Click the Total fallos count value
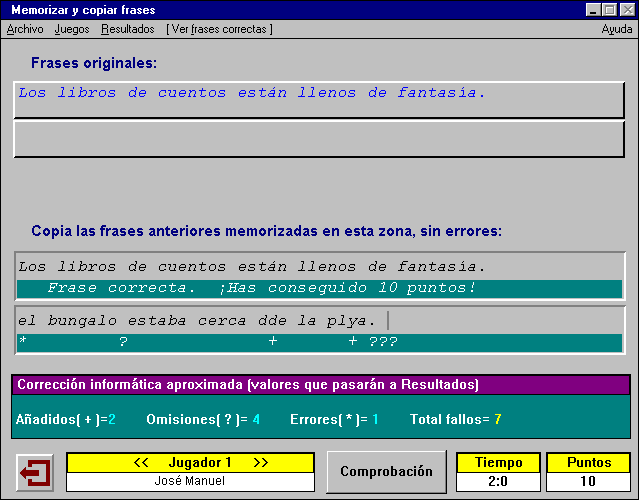This screenshot has width=639, height=500. click(x=497, y=419)
